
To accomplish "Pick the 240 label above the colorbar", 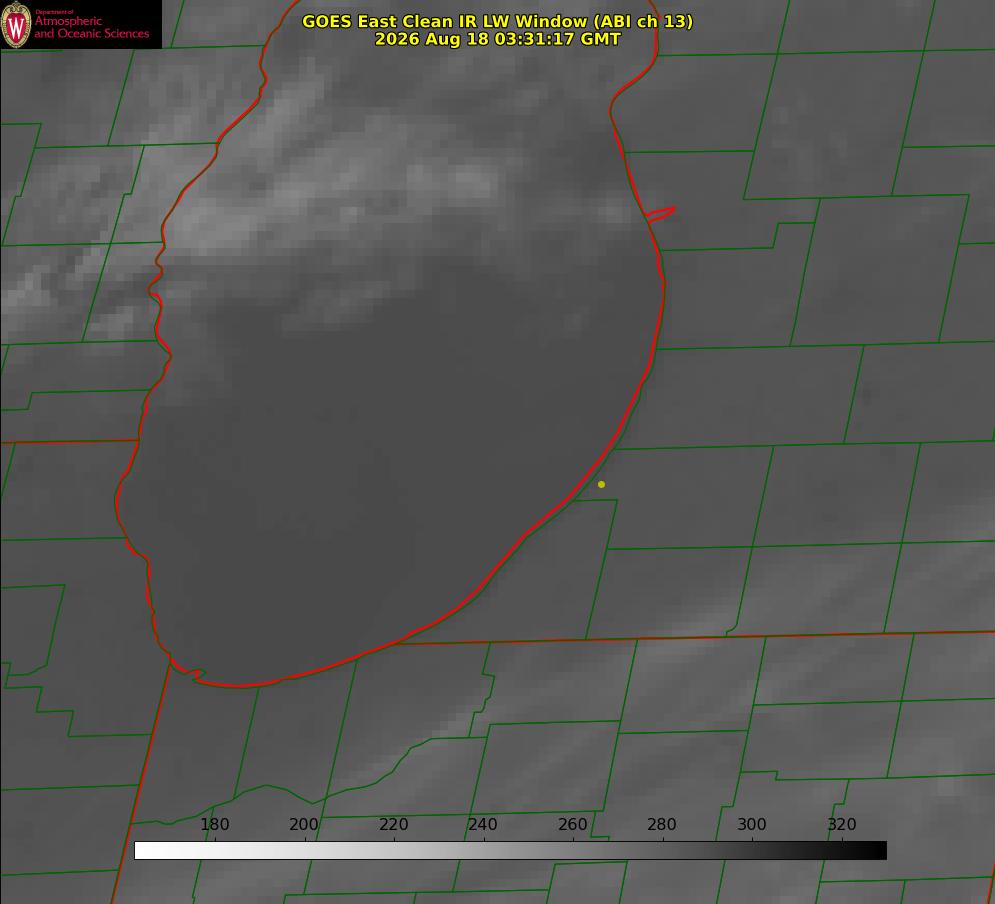I will pyautogui.click(x=483, y=824).
